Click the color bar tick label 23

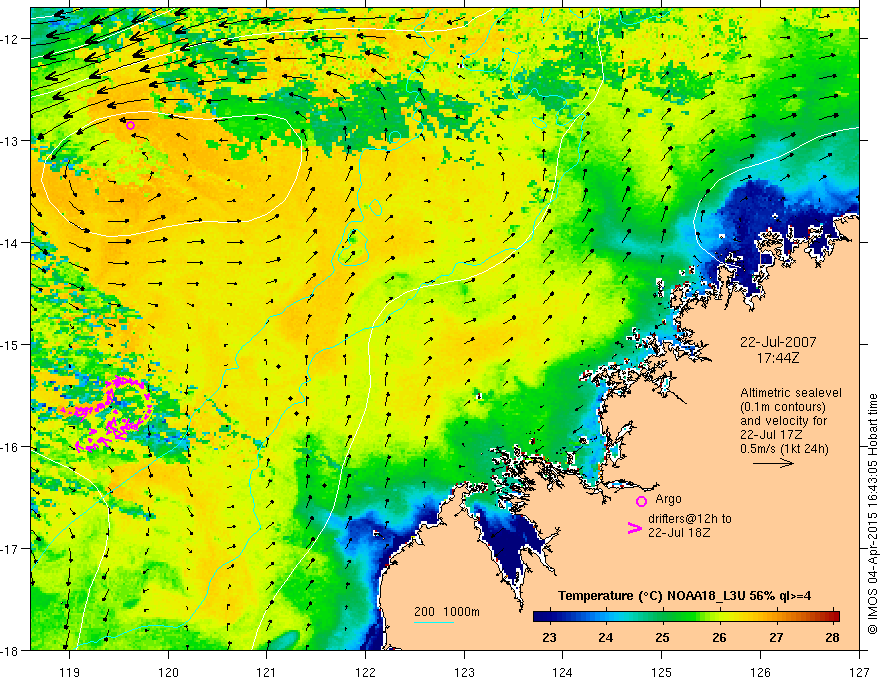point(549,638)
